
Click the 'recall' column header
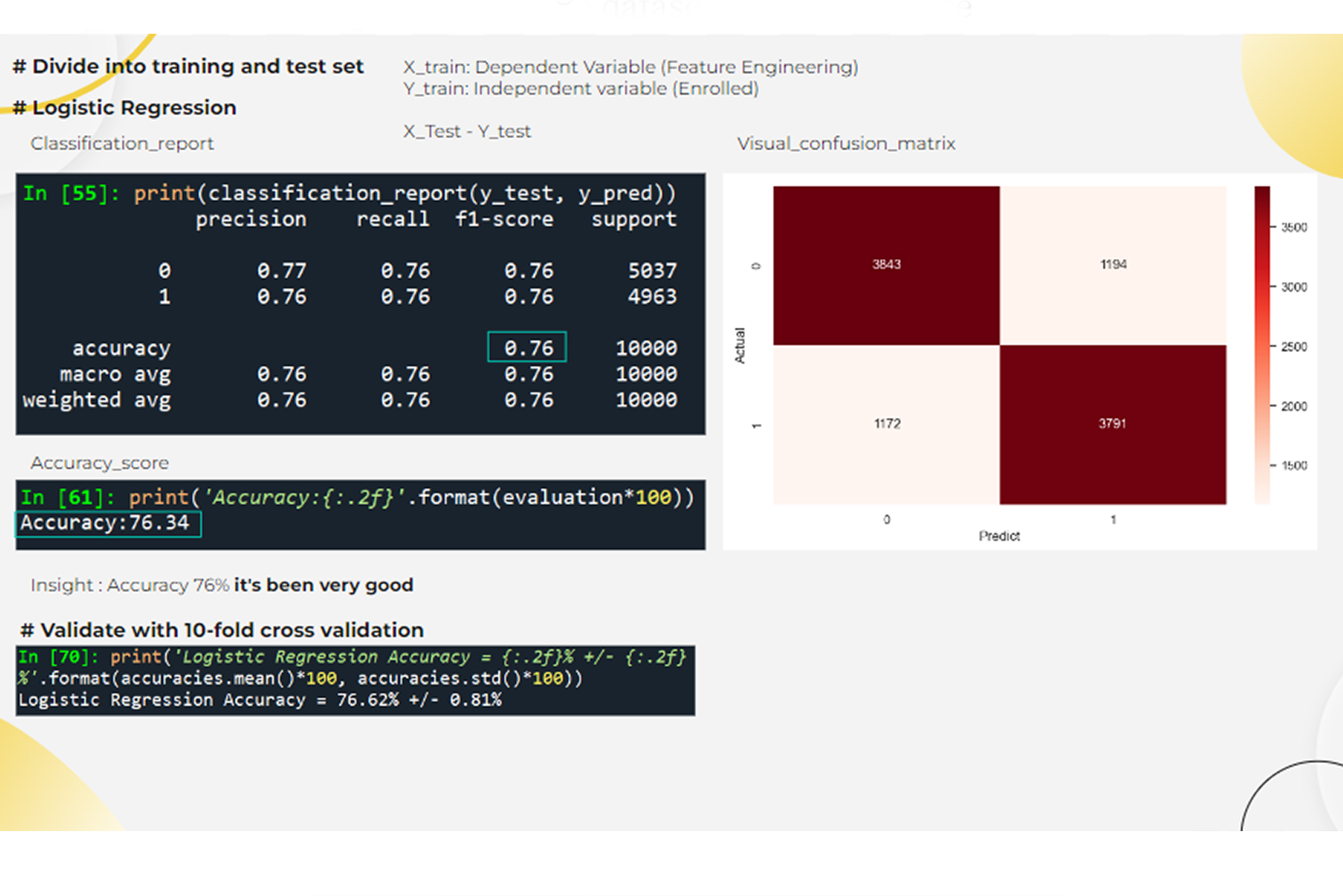click(x=393, y=219)
